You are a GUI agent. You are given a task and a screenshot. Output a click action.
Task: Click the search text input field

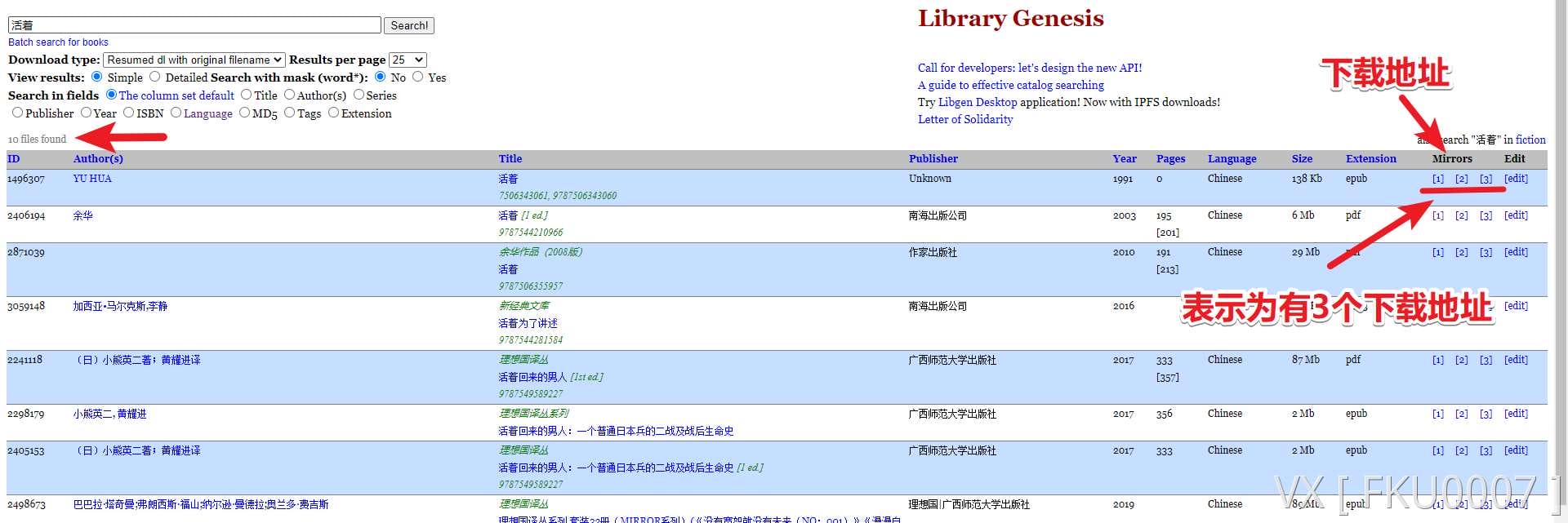point(194,25)
